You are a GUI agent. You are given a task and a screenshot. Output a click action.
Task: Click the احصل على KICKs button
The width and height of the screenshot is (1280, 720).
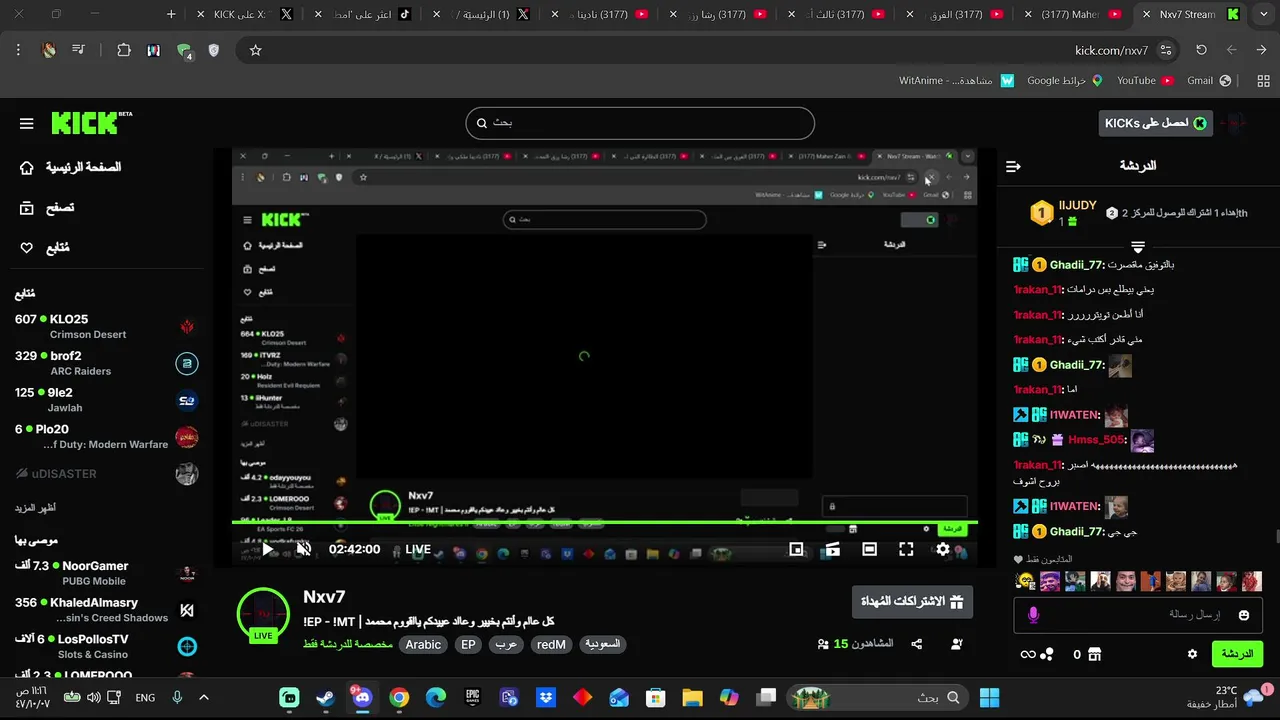pos(1155,123)
